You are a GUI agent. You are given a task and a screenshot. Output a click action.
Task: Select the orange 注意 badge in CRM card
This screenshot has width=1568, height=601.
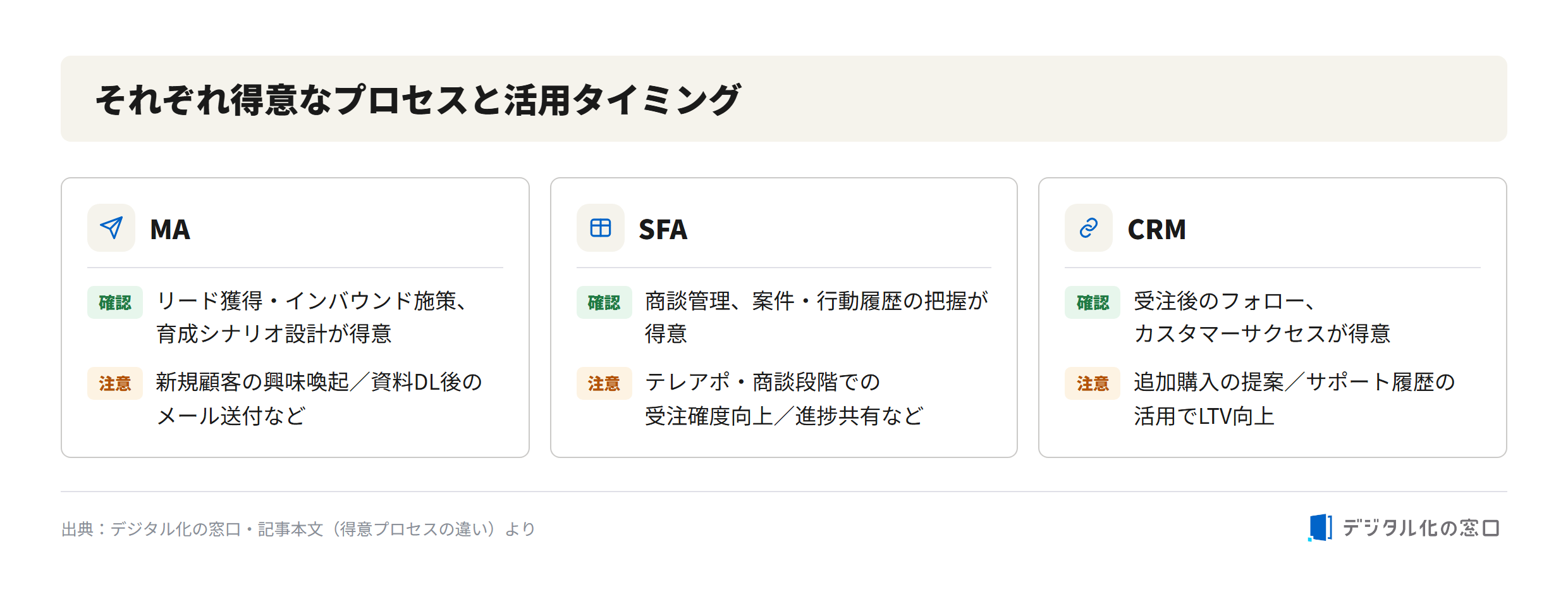pos(1093,383)
